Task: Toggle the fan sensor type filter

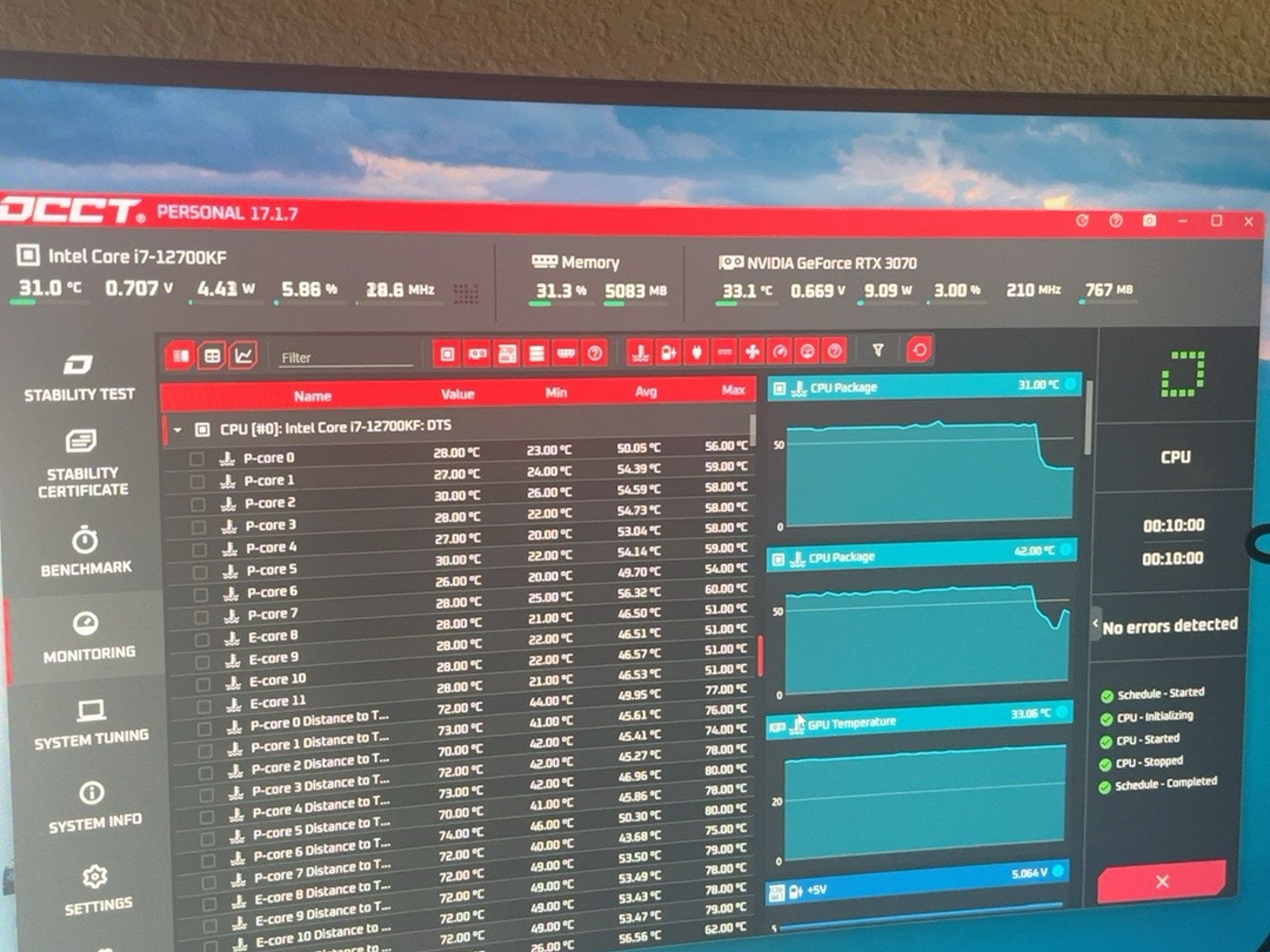Action: [752, 353]
